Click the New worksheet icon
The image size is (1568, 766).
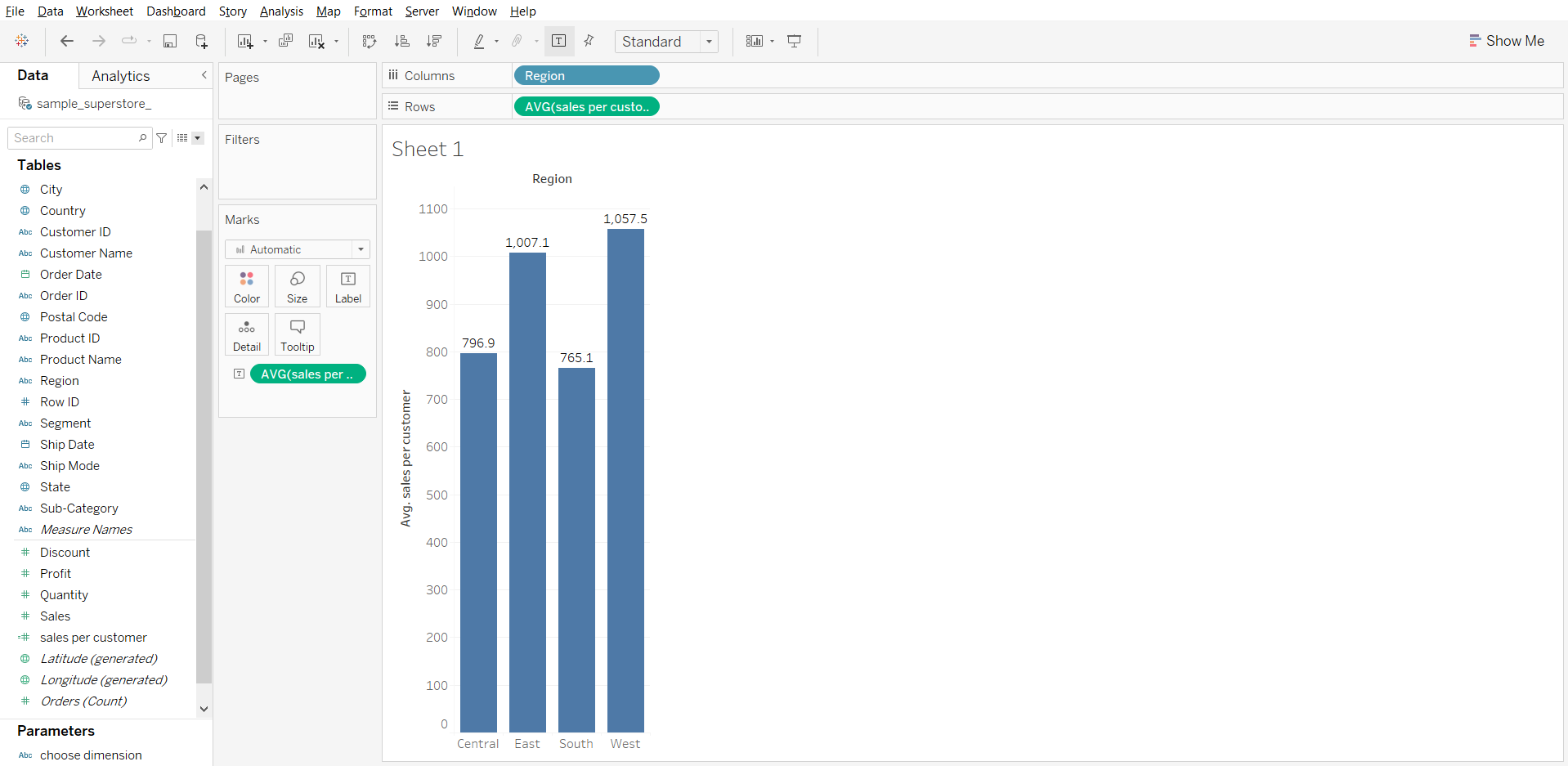coord(244,41)
